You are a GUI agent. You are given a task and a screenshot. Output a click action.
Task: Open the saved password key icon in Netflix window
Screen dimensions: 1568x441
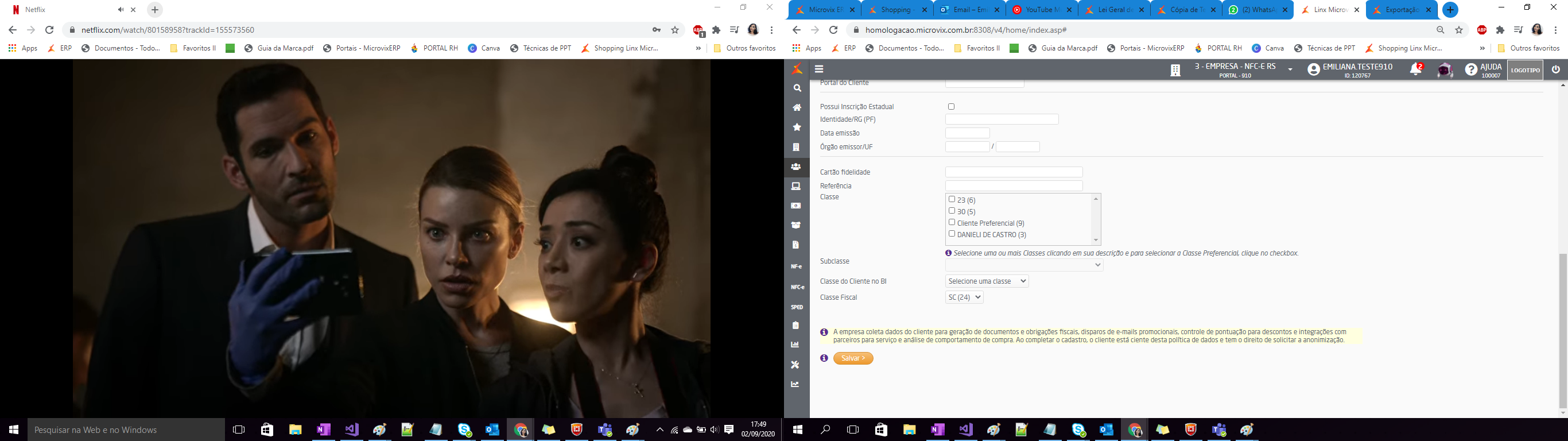click(x=656, y=30)
